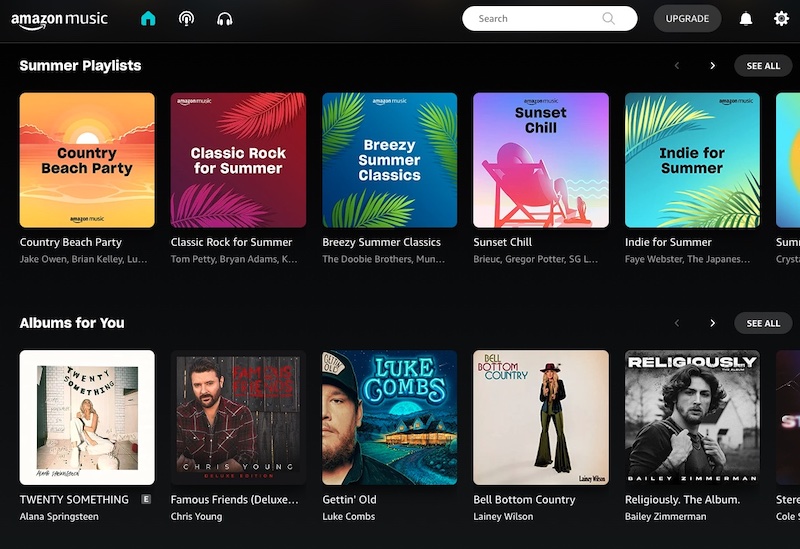Click the Amazon Music logo
The height and width of the screenshot is (549, 800).
pyautogui.click(x=59, y=19)
